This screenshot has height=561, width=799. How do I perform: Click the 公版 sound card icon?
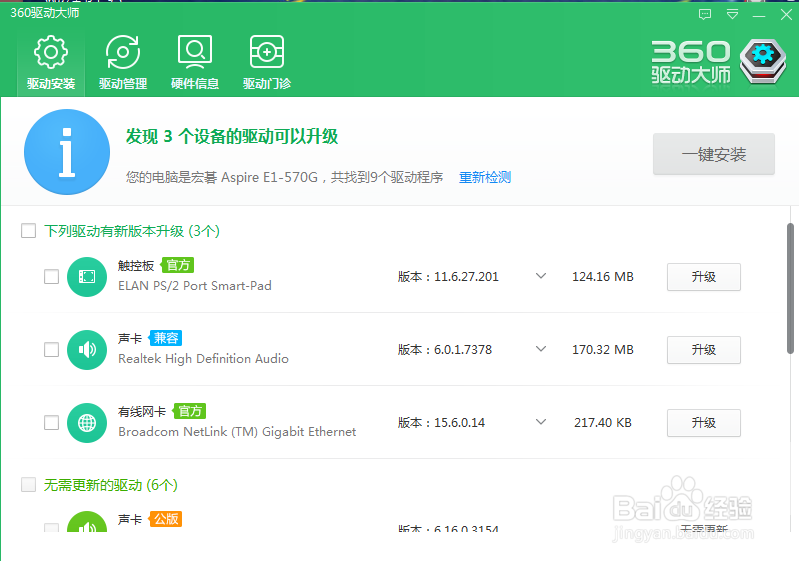pyautogui.click(x=87, y=522)
